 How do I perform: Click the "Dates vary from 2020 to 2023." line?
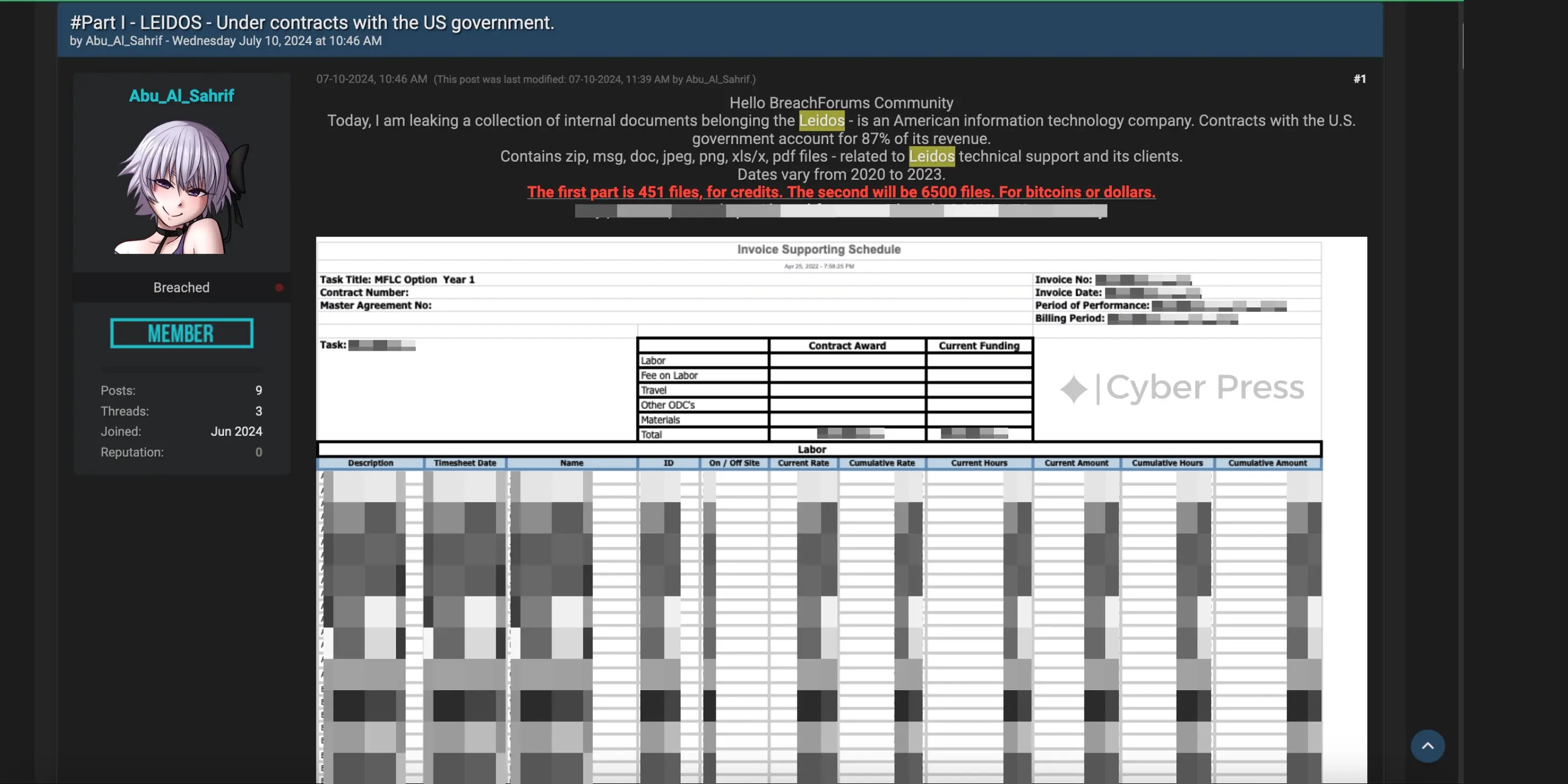click(841, 174)
